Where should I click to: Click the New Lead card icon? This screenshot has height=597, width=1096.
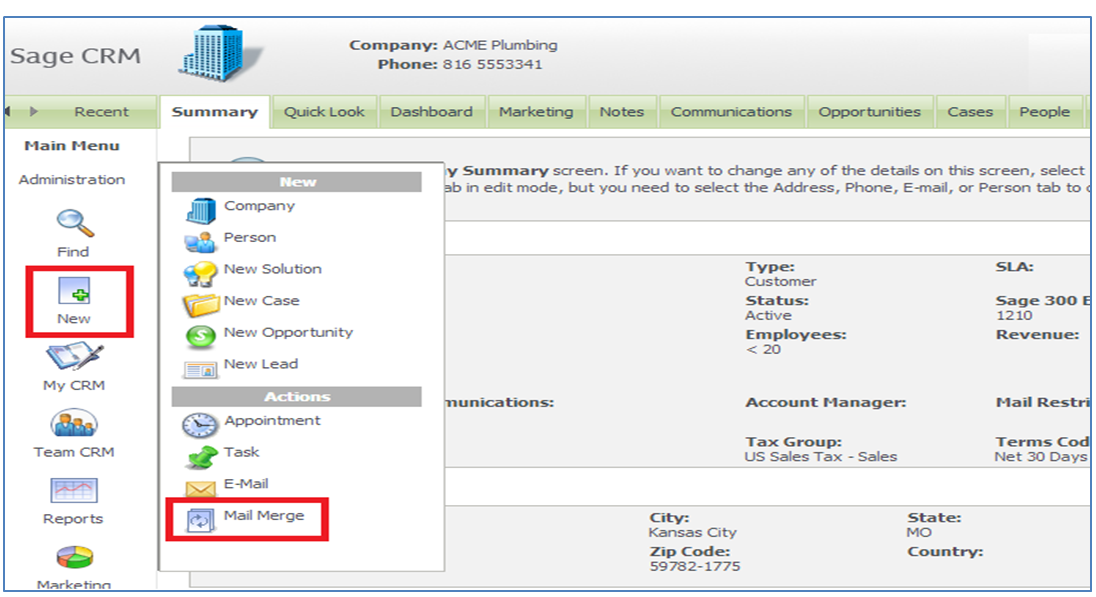point(201,369)
